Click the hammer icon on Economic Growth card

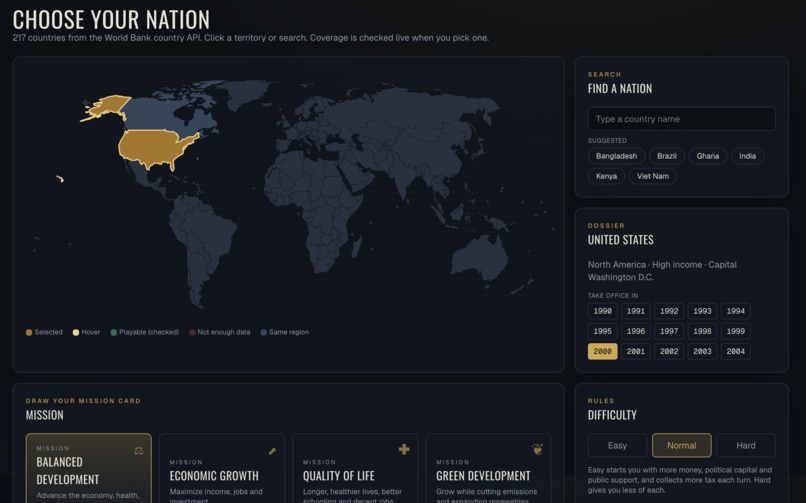(272, 451)
